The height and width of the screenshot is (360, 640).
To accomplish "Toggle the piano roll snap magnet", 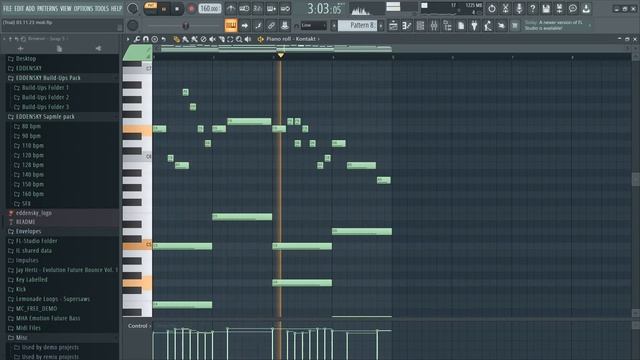I will pyautogui.click(x=146, y=39).
